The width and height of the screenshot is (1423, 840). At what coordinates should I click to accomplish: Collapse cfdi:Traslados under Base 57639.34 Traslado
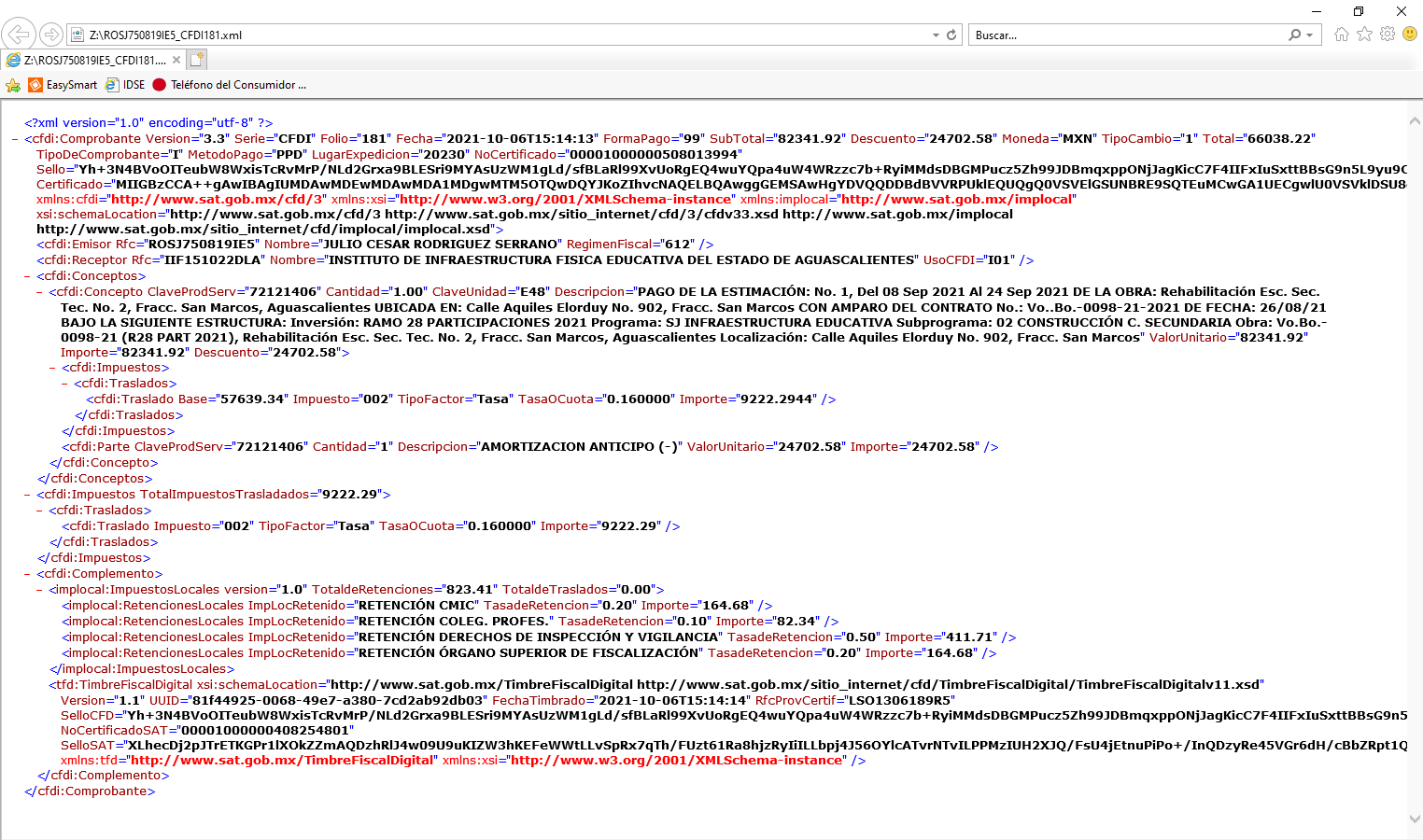point(64,384)
